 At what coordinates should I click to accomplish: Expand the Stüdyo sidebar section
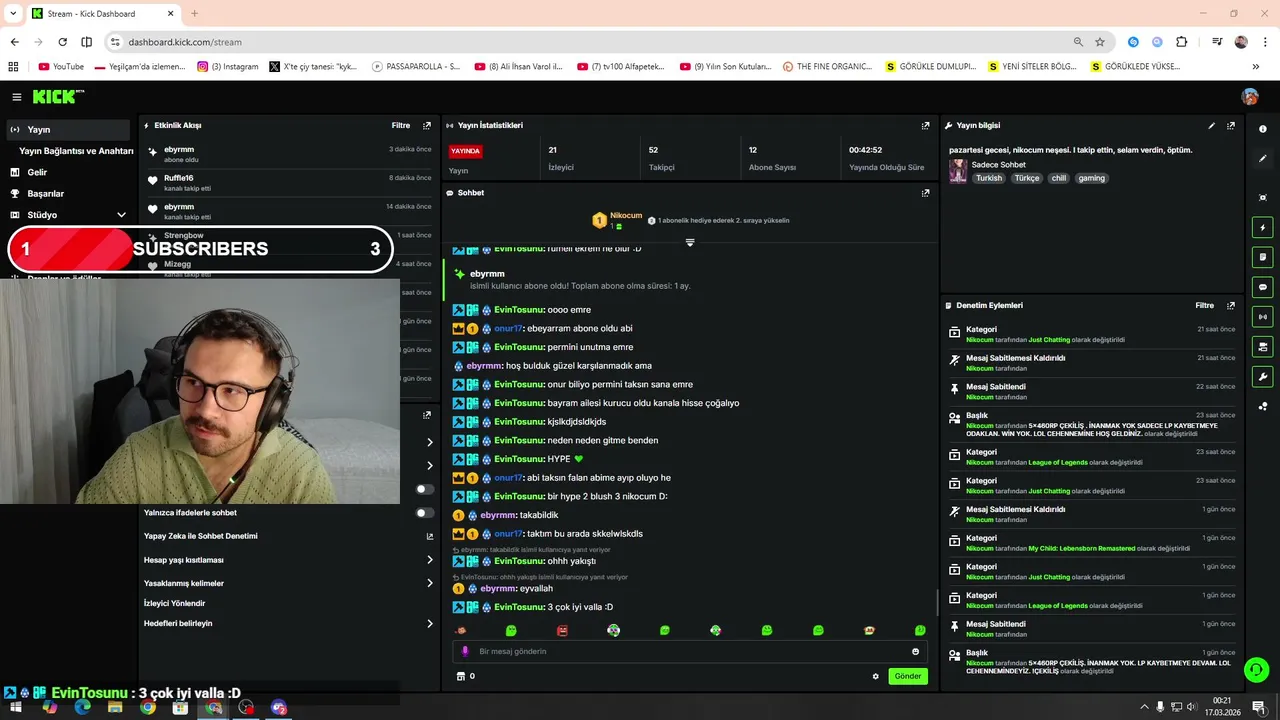pyautogui.click(x=121, y=215)
